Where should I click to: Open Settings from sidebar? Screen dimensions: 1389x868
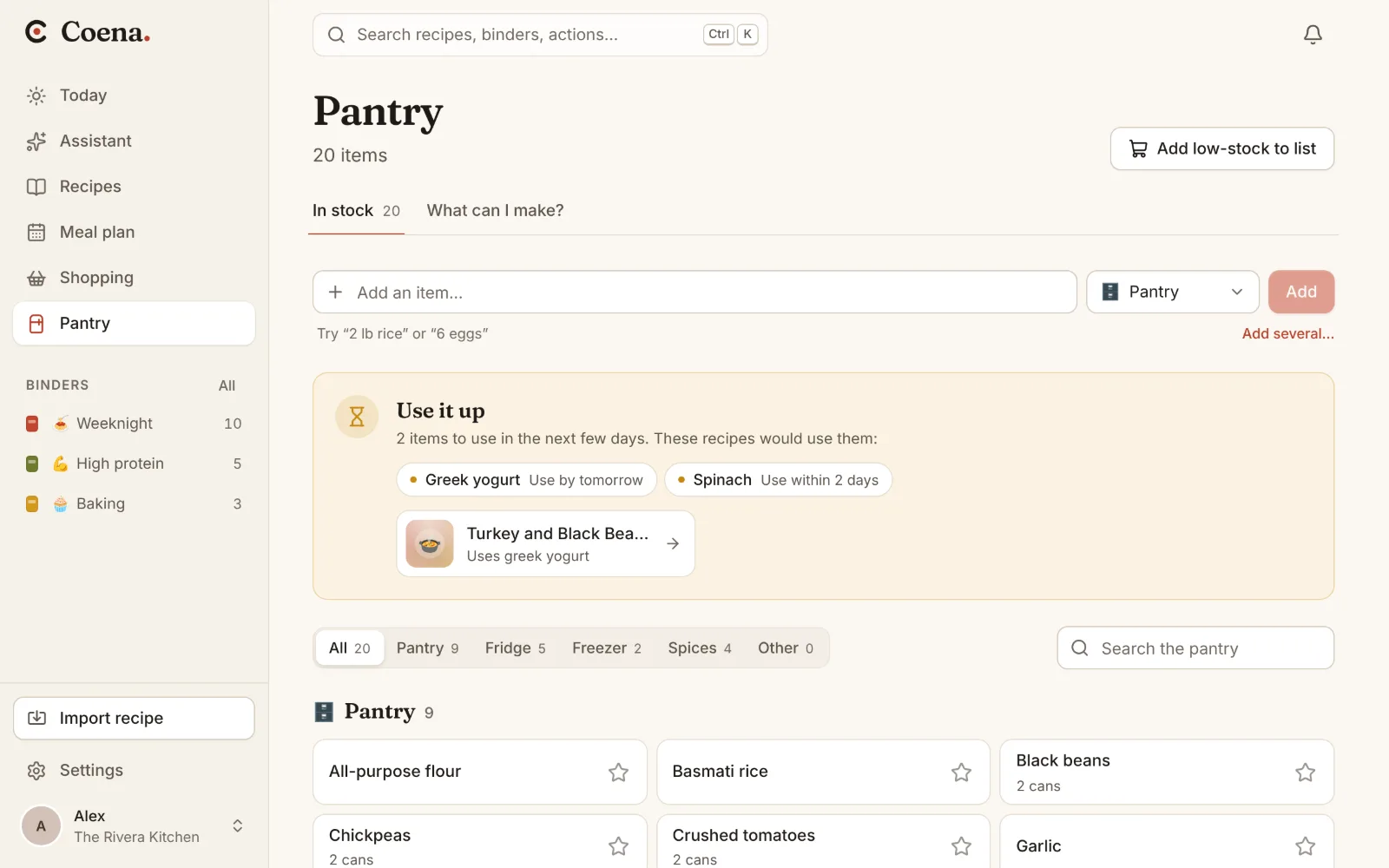tap(134, 770)
